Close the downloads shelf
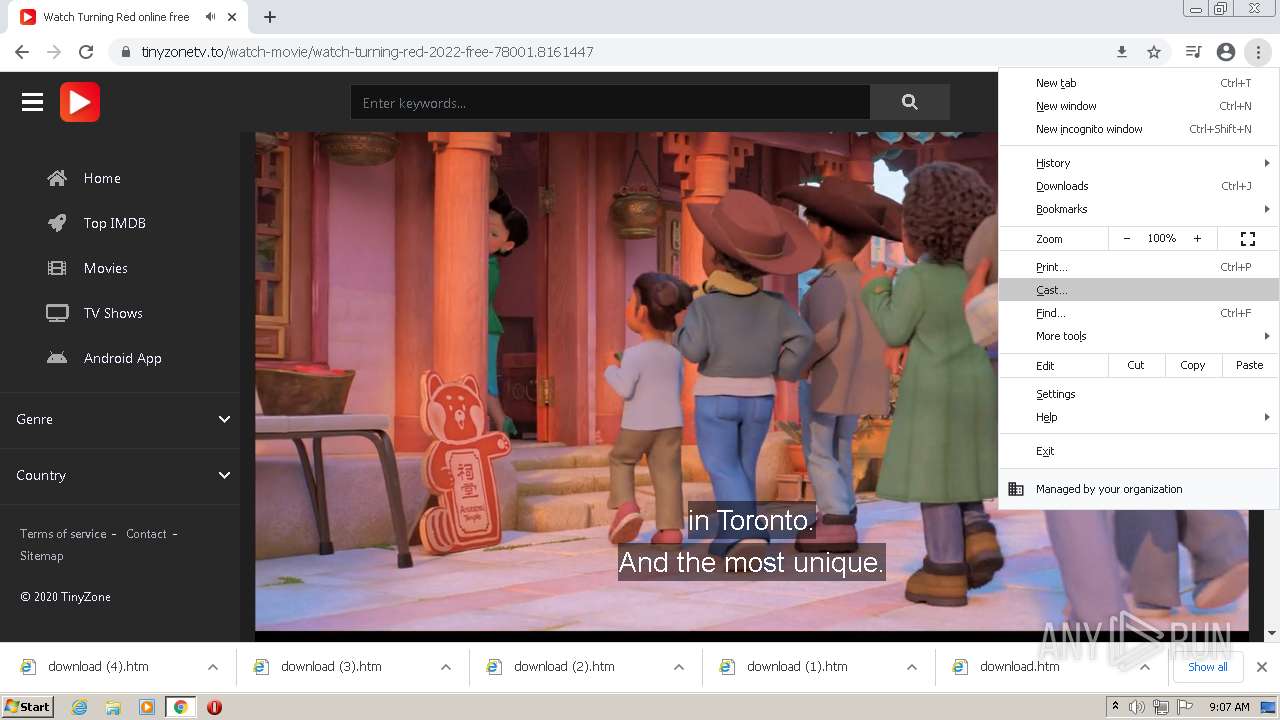 click(x=1262, y=667)
